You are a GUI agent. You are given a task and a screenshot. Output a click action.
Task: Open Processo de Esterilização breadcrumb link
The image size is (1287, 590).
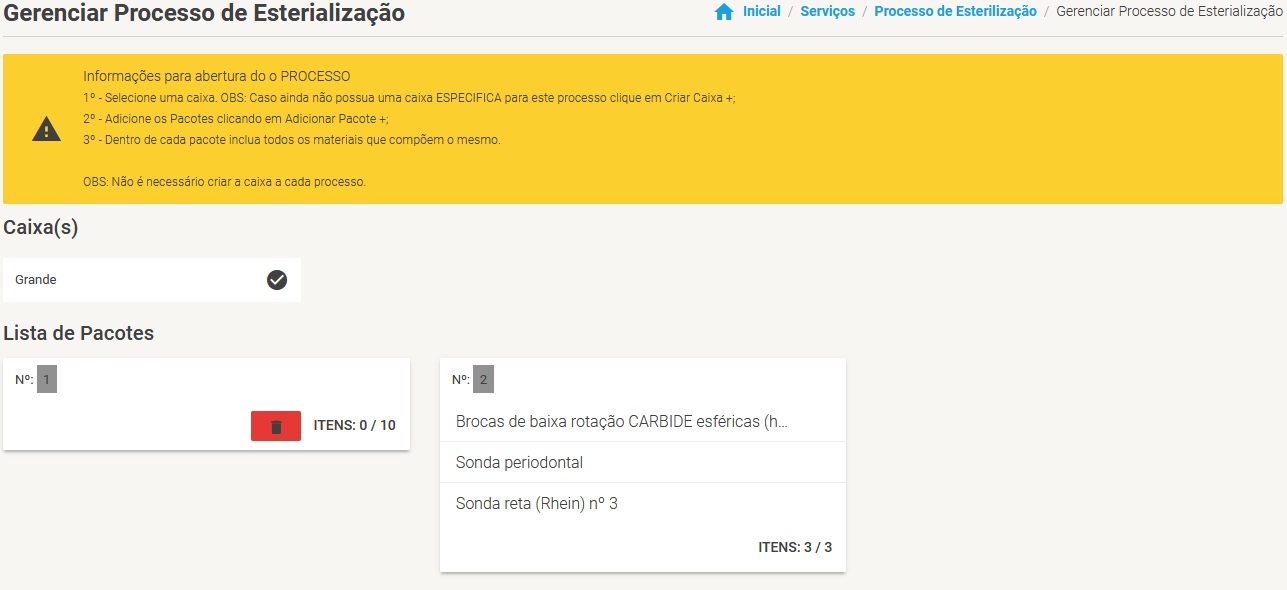955,12
